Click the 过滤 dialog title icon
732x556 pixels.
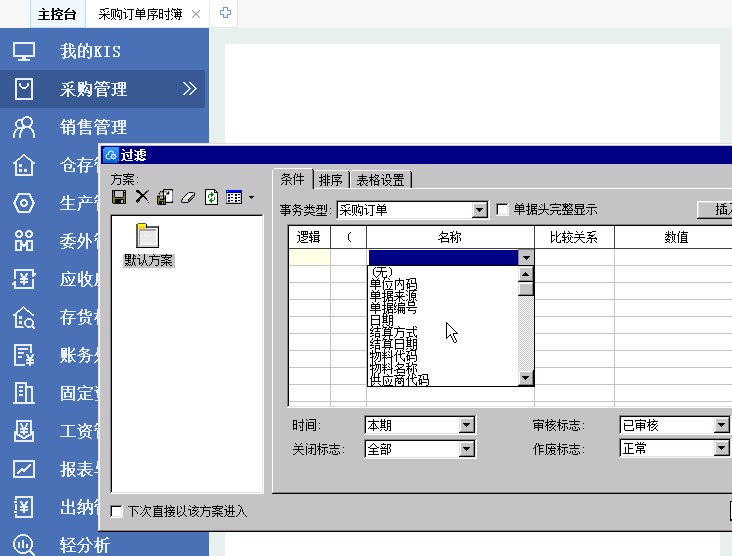click(x=111, y=155)
